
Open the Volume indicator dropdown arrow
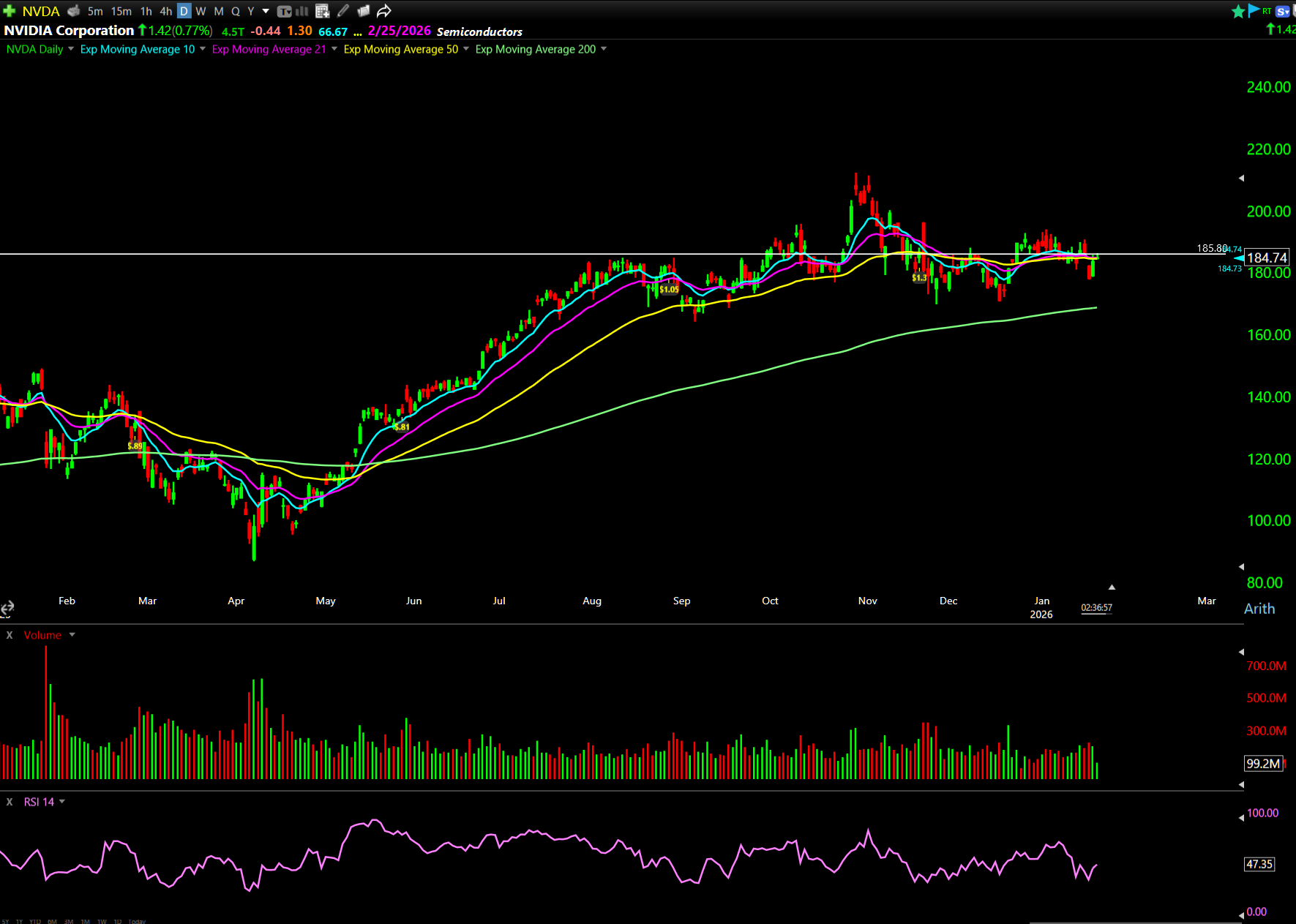[x=72, y=635]
